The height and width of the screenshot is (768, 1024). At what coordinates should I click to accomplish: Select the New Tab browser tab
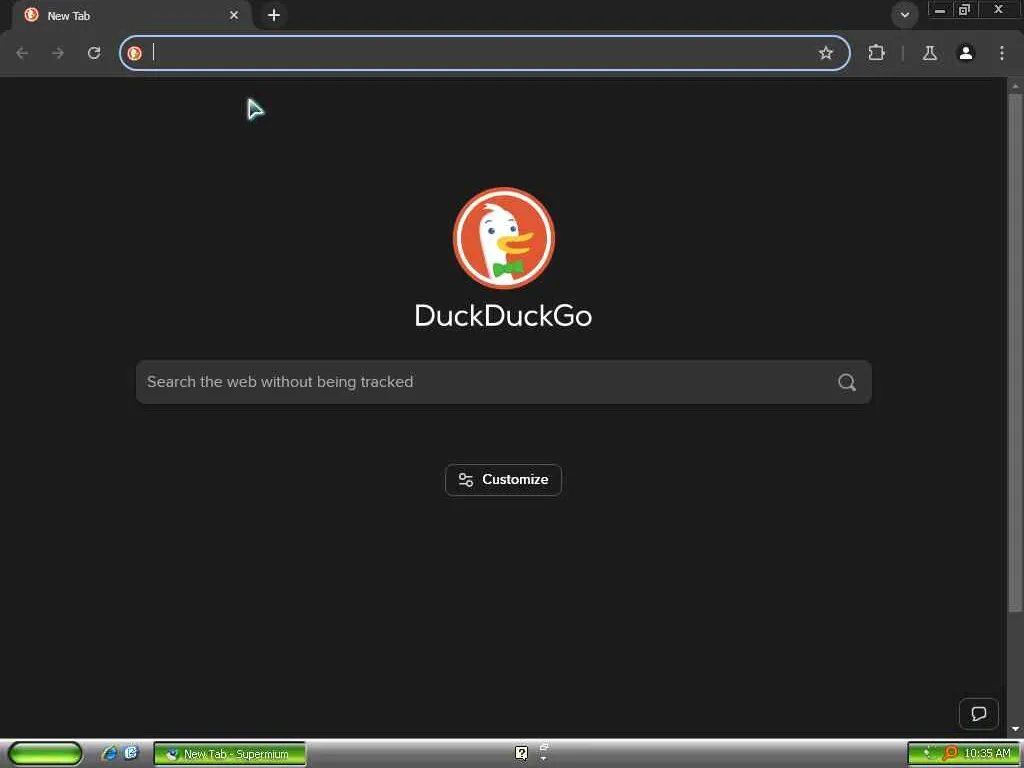131,16
